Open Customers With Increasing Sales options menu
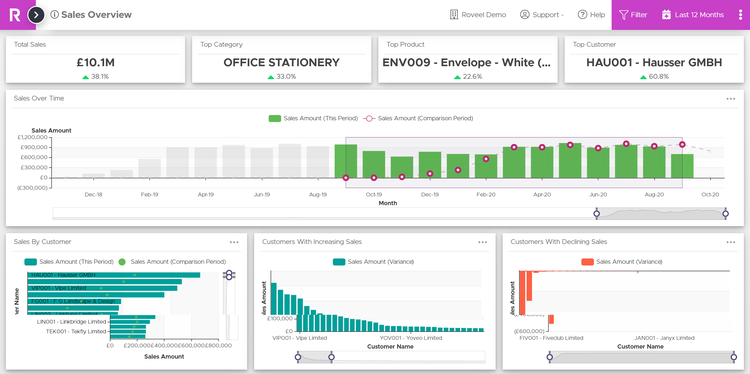The image size is (750, 374). coord(483,242)
